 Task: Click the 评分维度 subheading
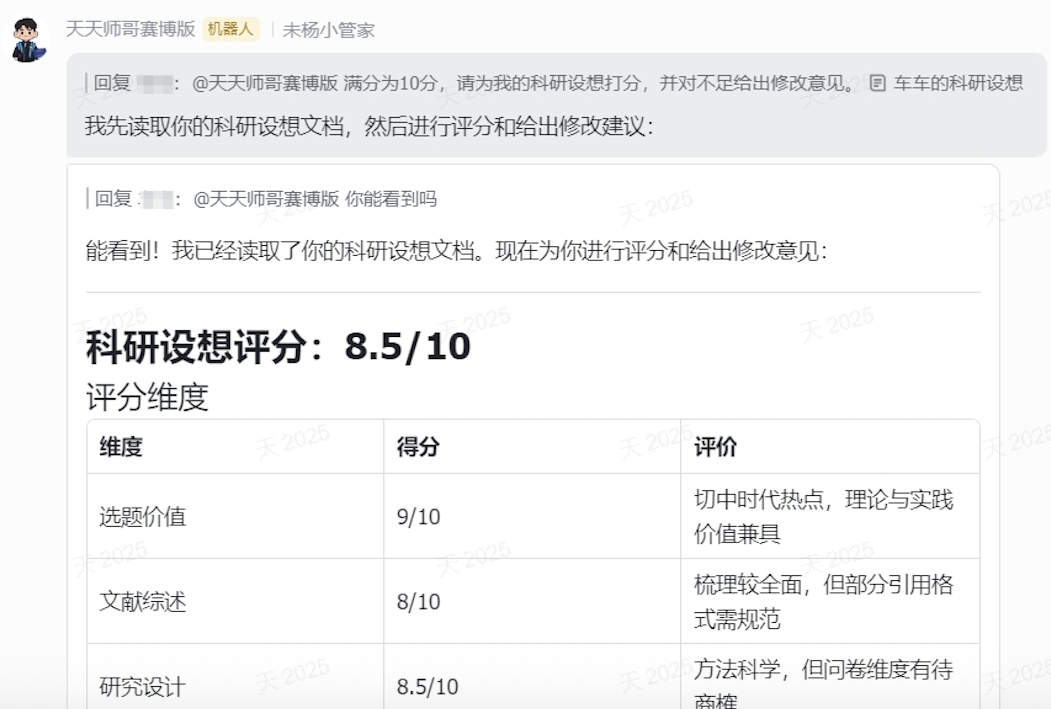[x=147, y=397]
